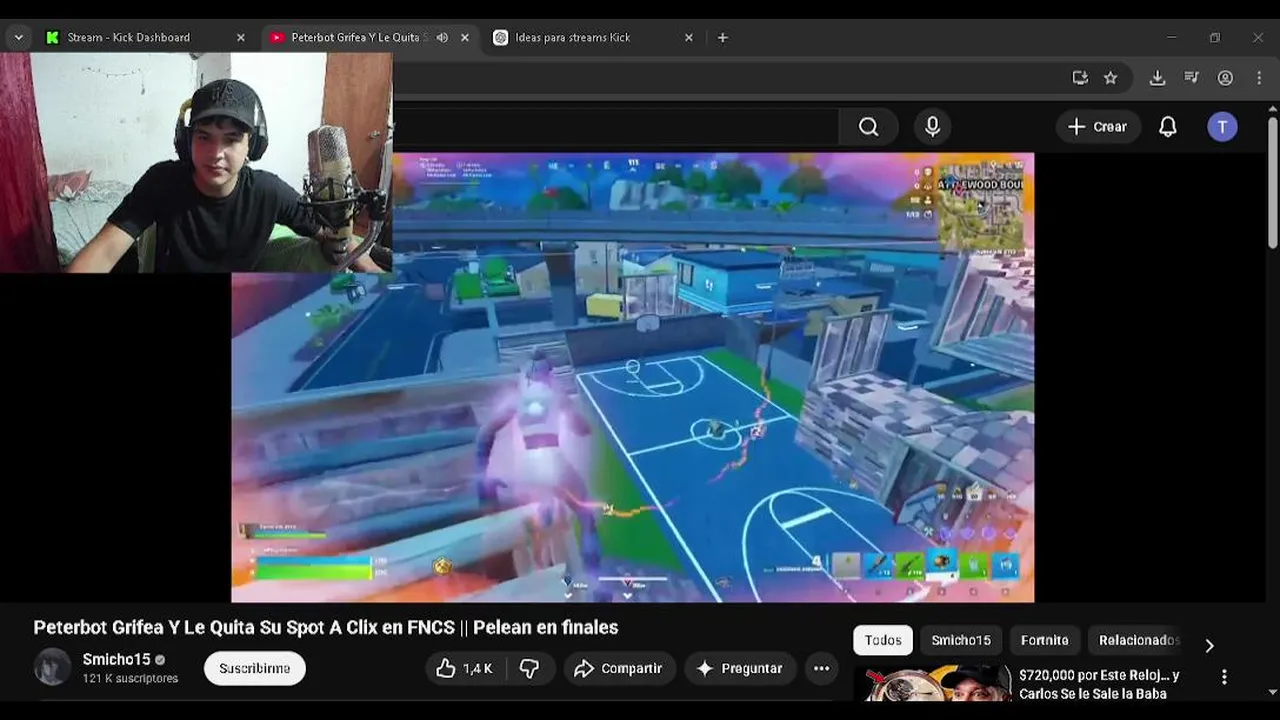Restore the browser window size
This screenshot has height=720, width=1280.
pyautogui.click(x=1214, y=37)
